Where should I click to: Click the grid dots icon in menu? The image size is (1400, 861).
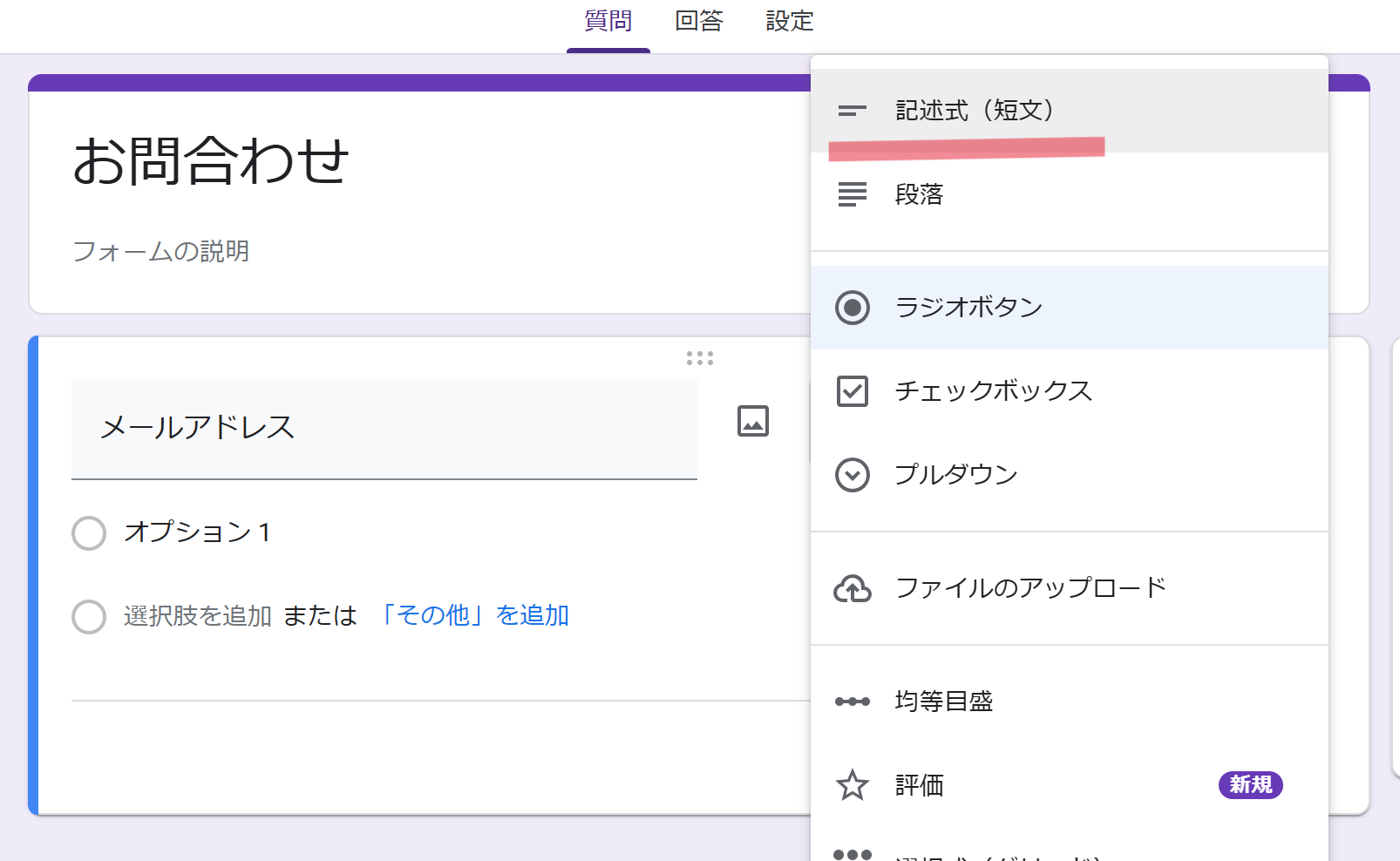tap(853, 854)
